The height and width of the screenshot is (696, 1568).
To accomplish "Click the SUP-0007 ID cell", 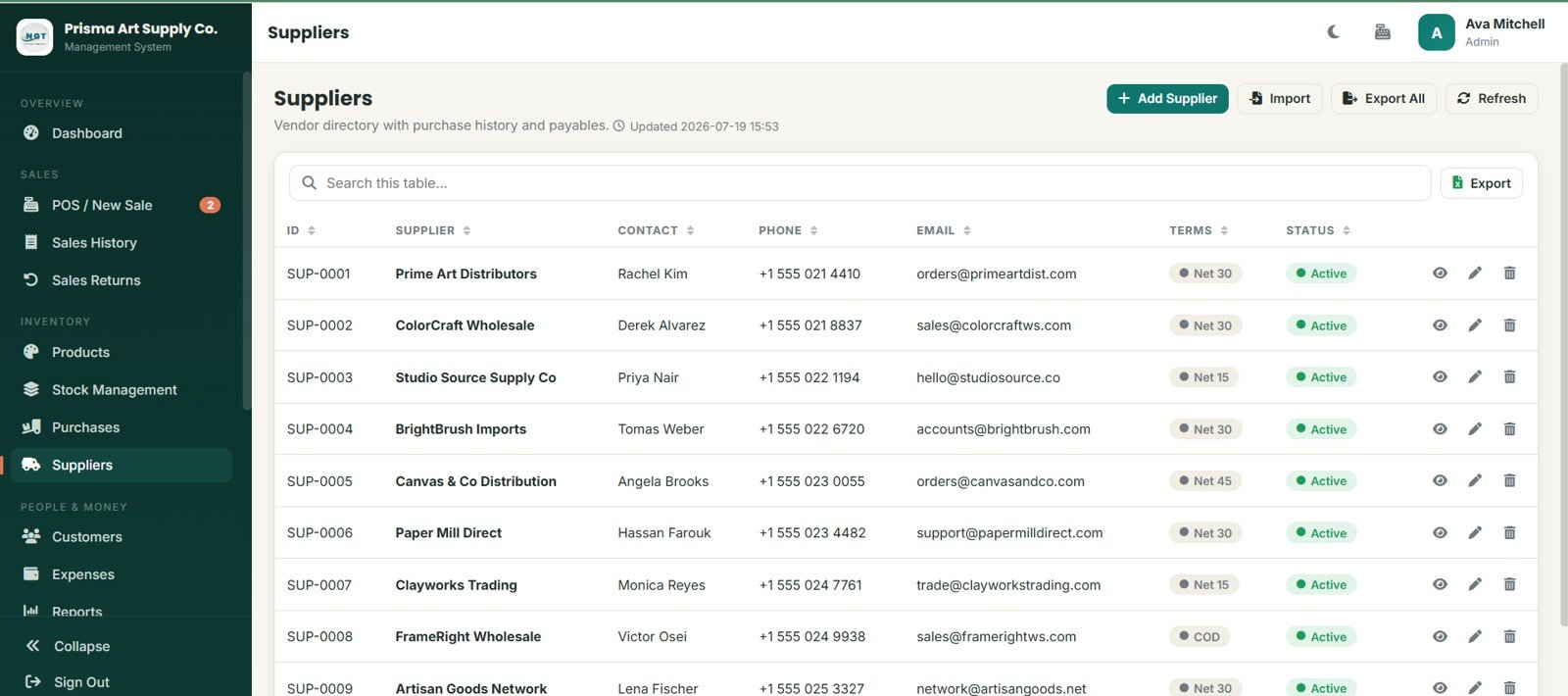I will coord(319,585).
